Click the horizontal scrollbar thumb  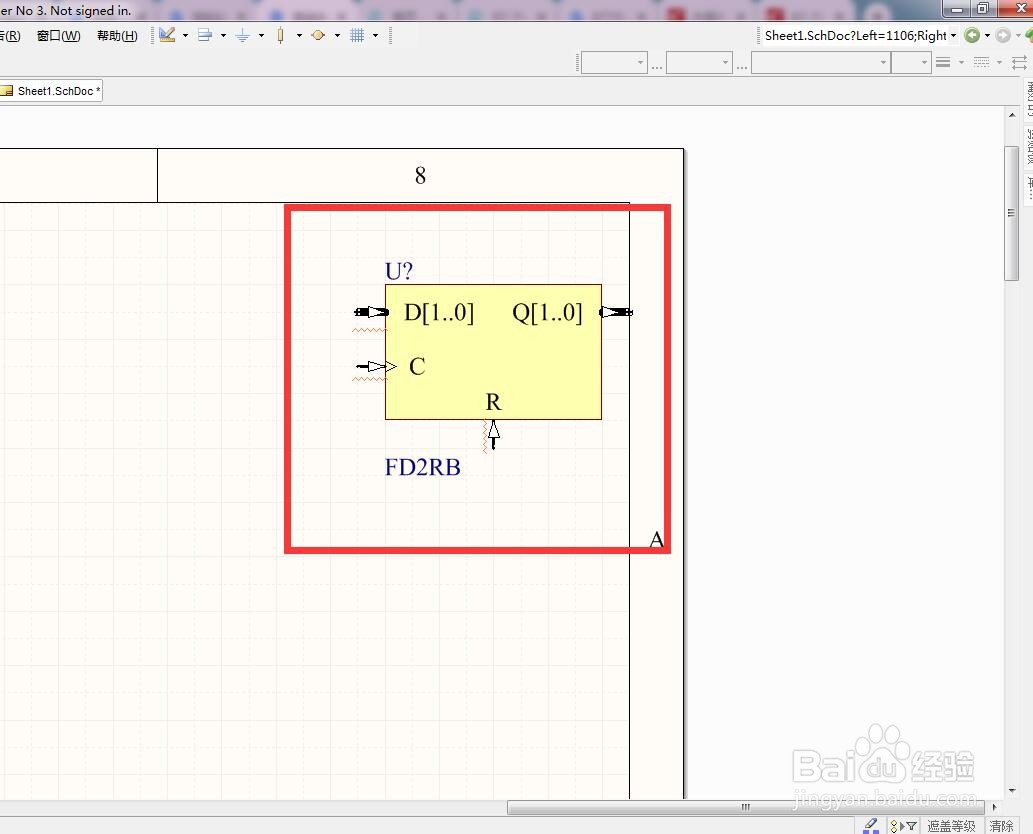coord(745,807)
